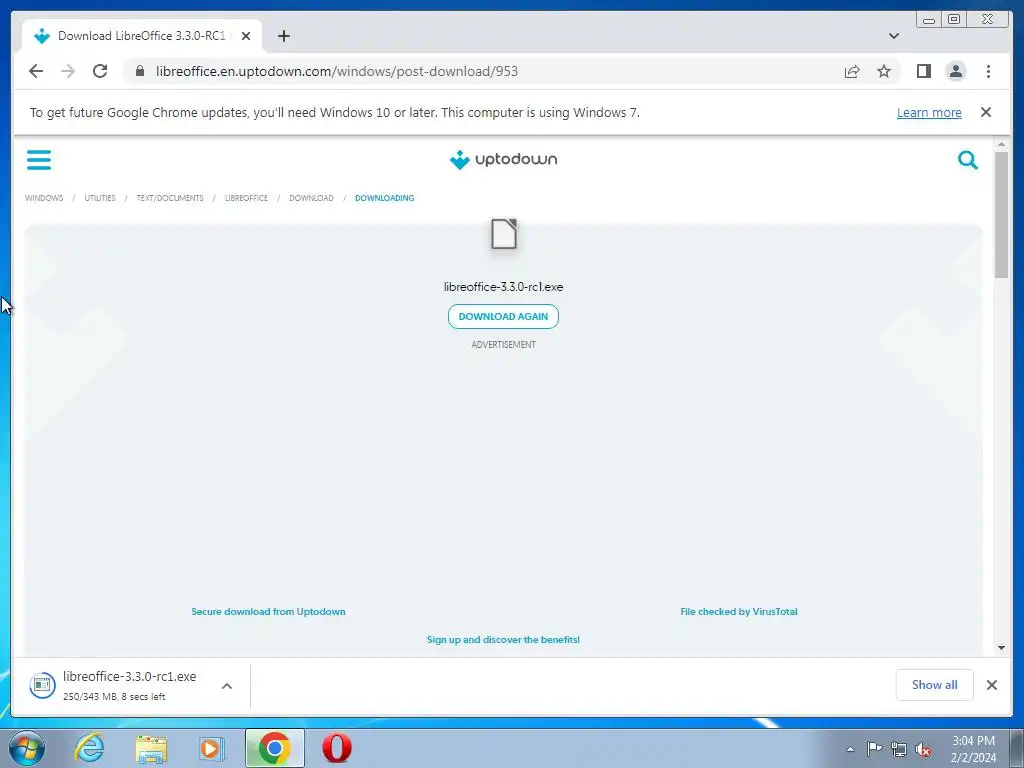
Task: Click the DOWNLOAD AGAIN button
Action: click(x=504, y=317)
